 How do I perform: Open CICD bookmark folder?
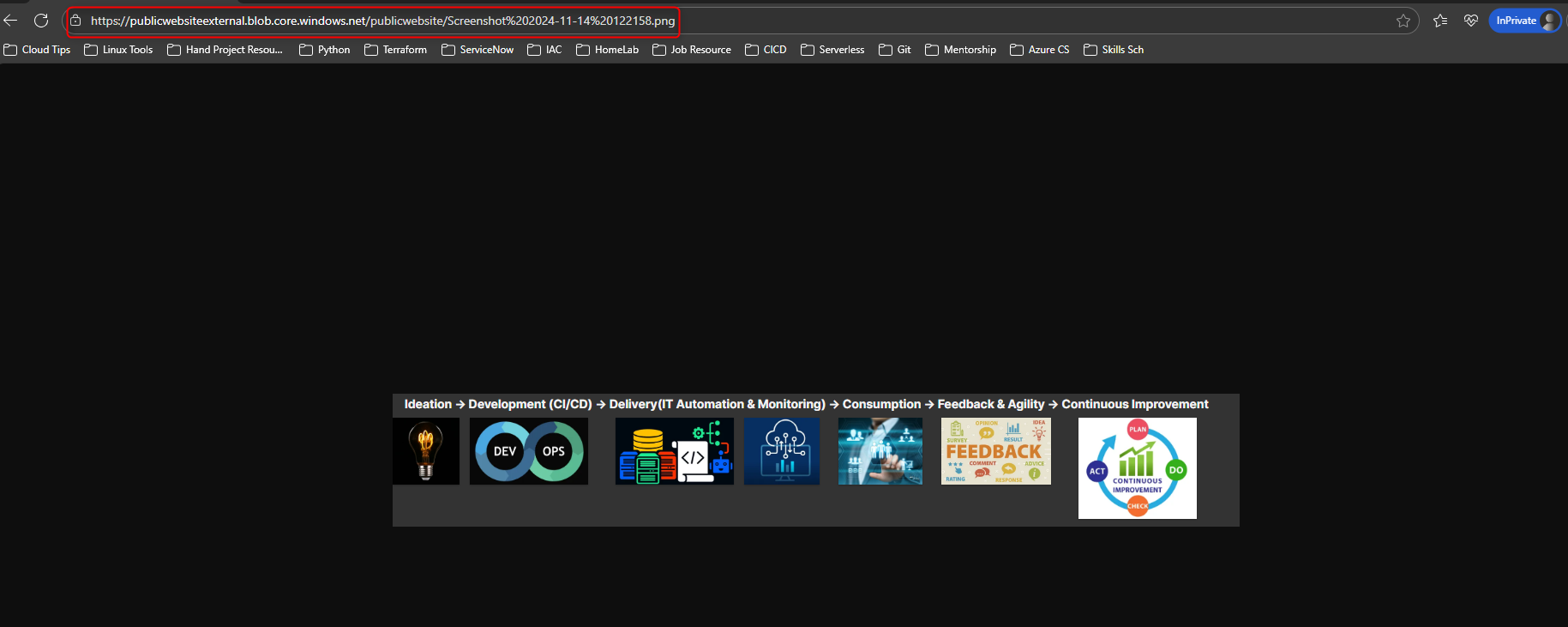tap(766, 50)
